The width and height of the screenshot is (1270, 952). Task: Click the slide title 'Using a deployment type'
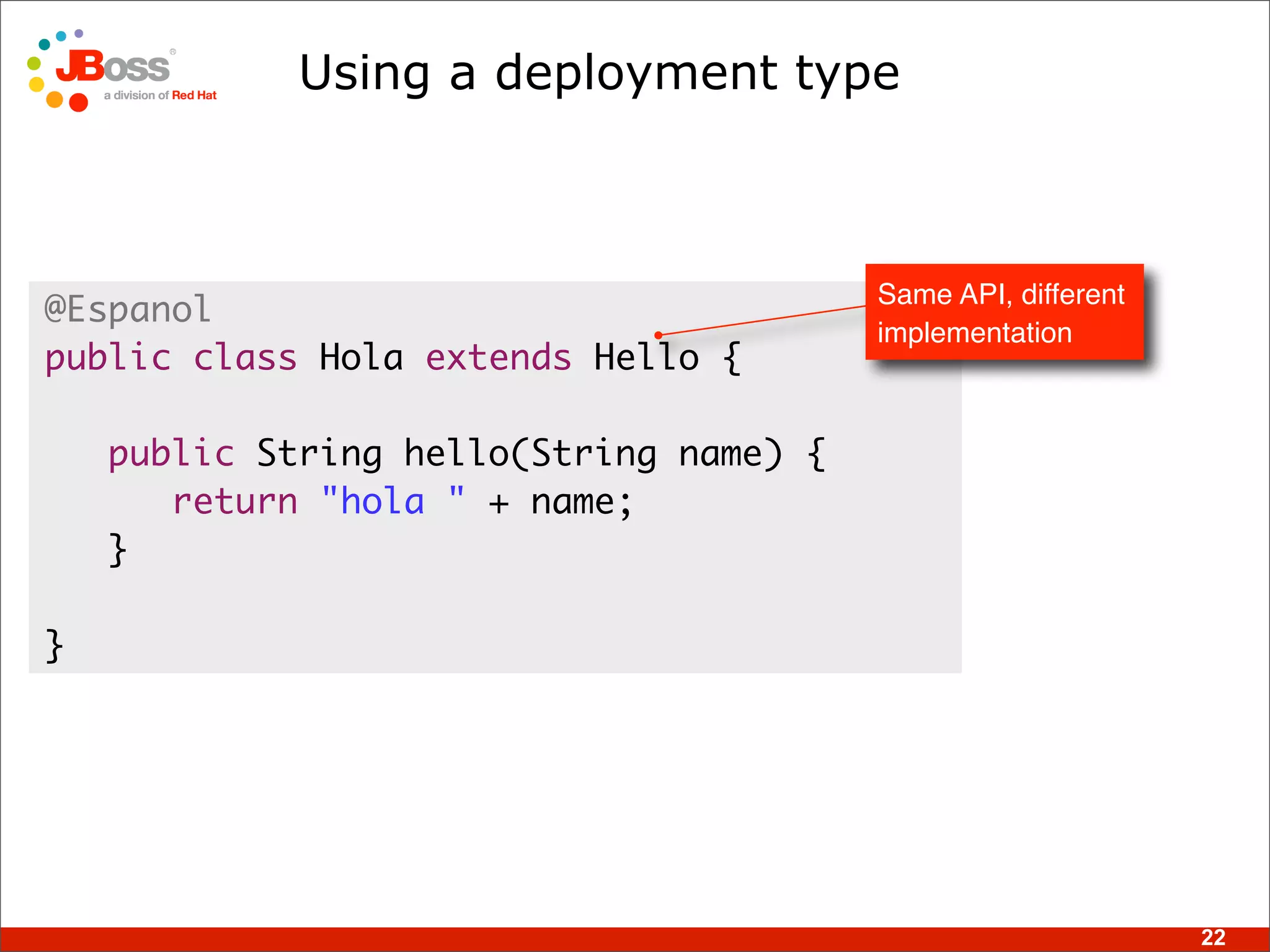[598, 73]
